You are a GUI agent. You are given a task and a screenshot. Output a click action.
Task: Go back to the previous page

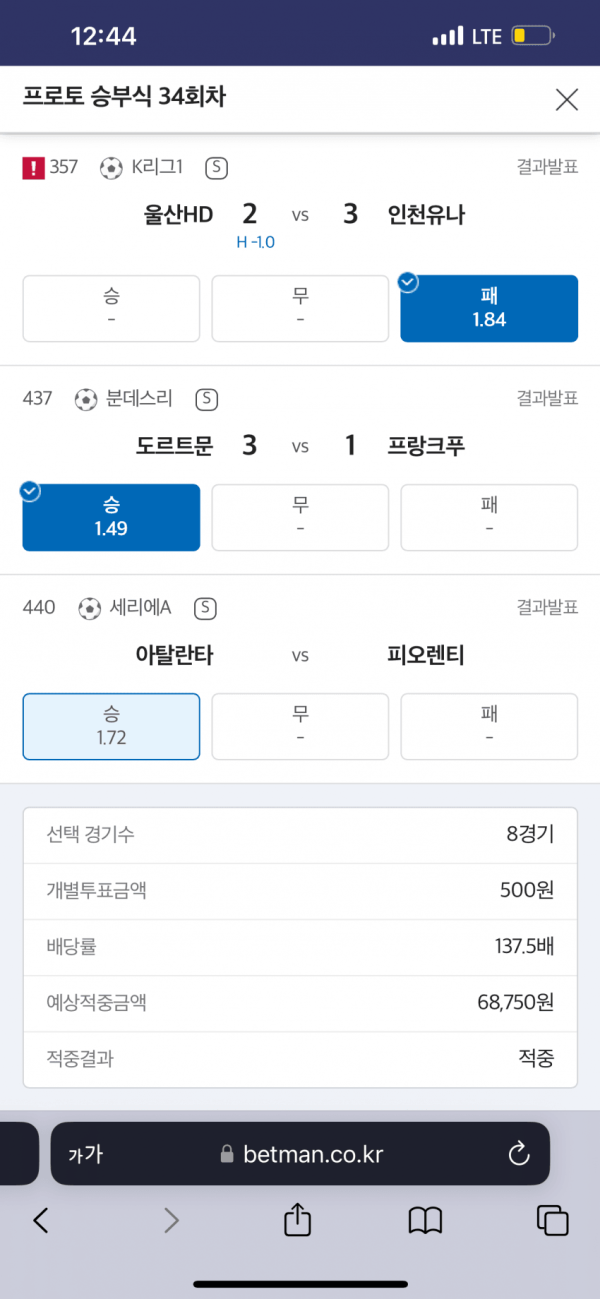pos(41,1219)
